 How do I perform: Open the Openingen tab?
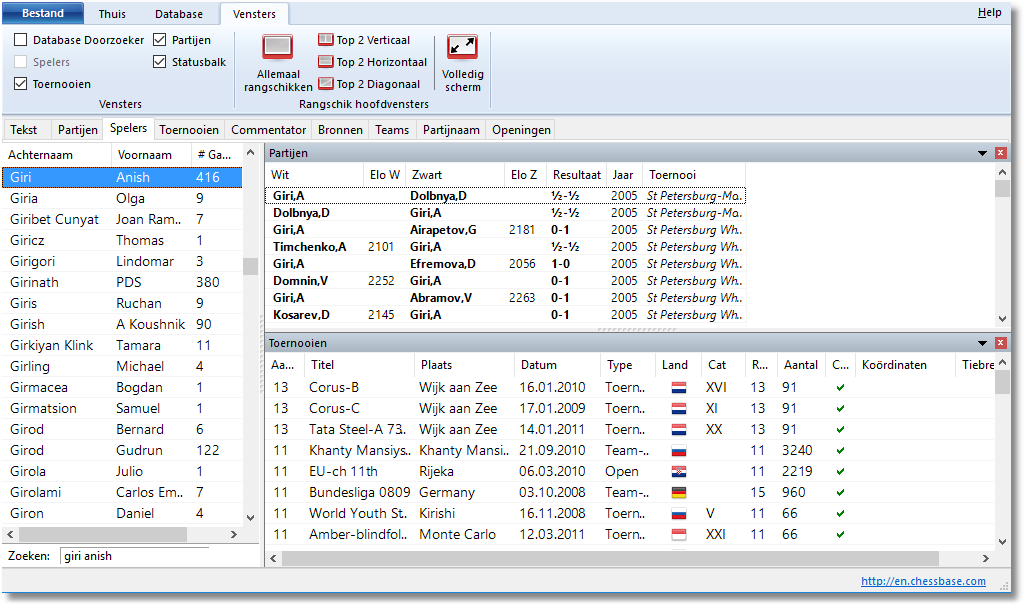520,130
